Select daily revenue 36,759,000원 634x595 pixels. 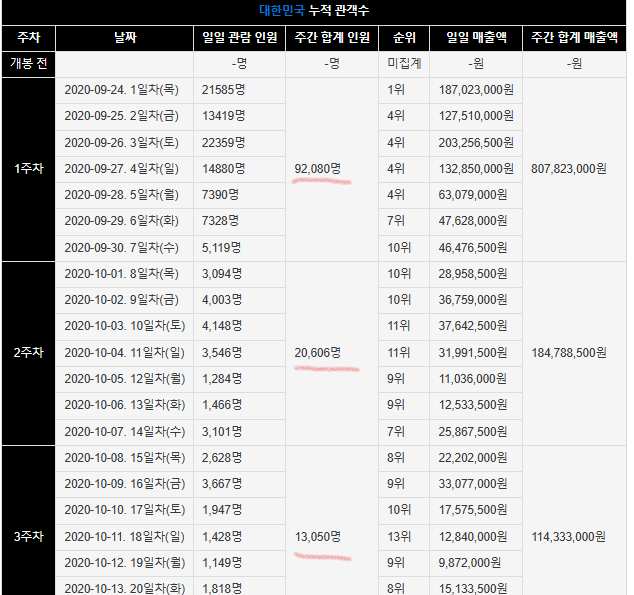(x=473, y=300)
